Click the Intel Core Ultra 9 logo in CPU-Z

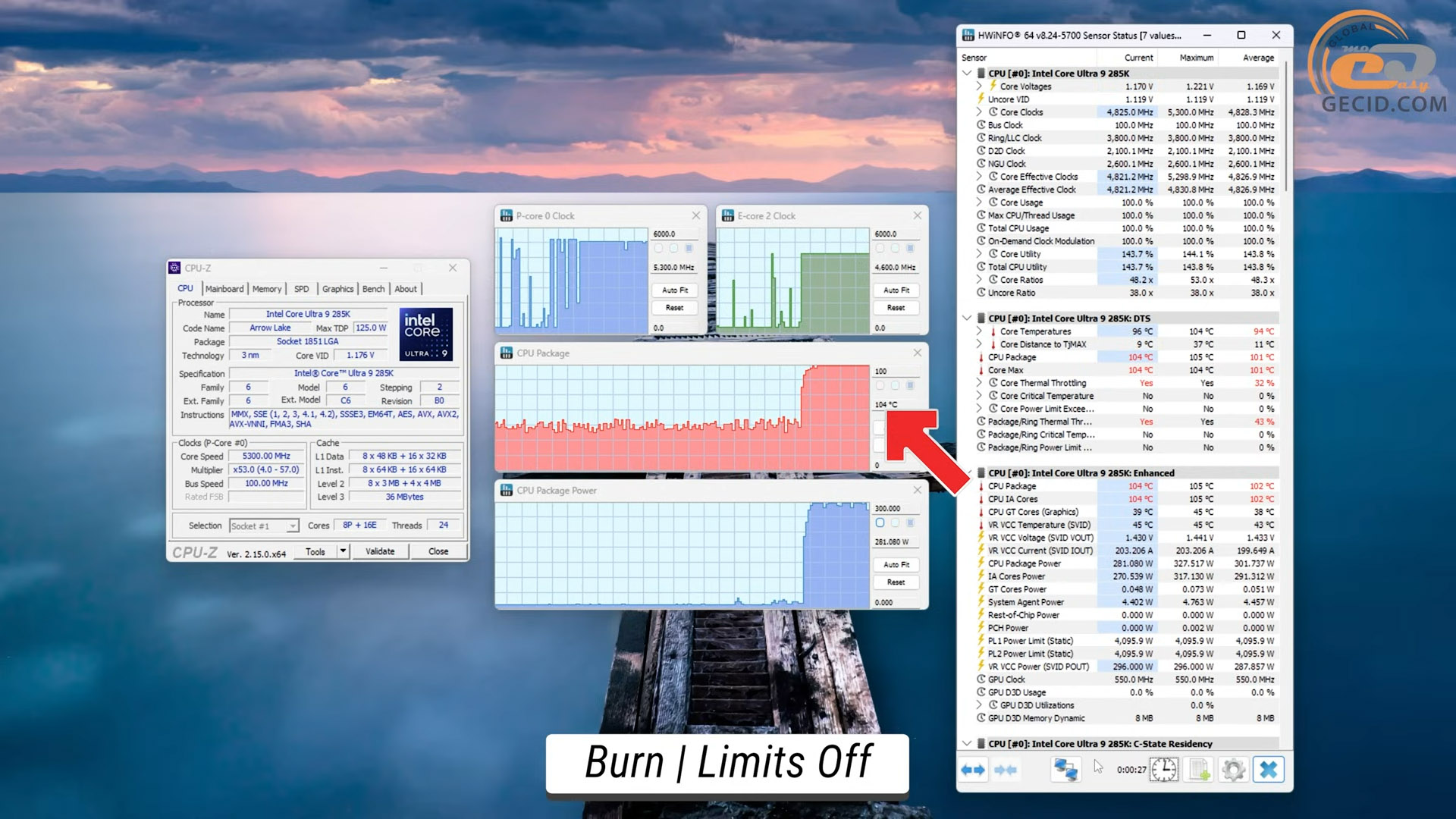pos(425,334)
